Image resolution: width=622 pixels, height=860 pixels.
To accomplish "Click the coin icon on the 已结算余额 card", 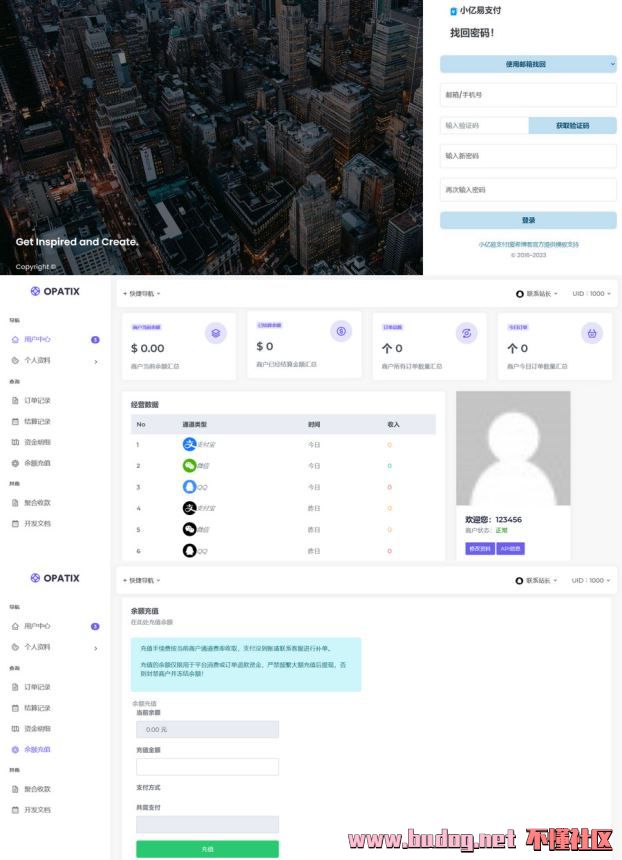I will pos(340,331).
